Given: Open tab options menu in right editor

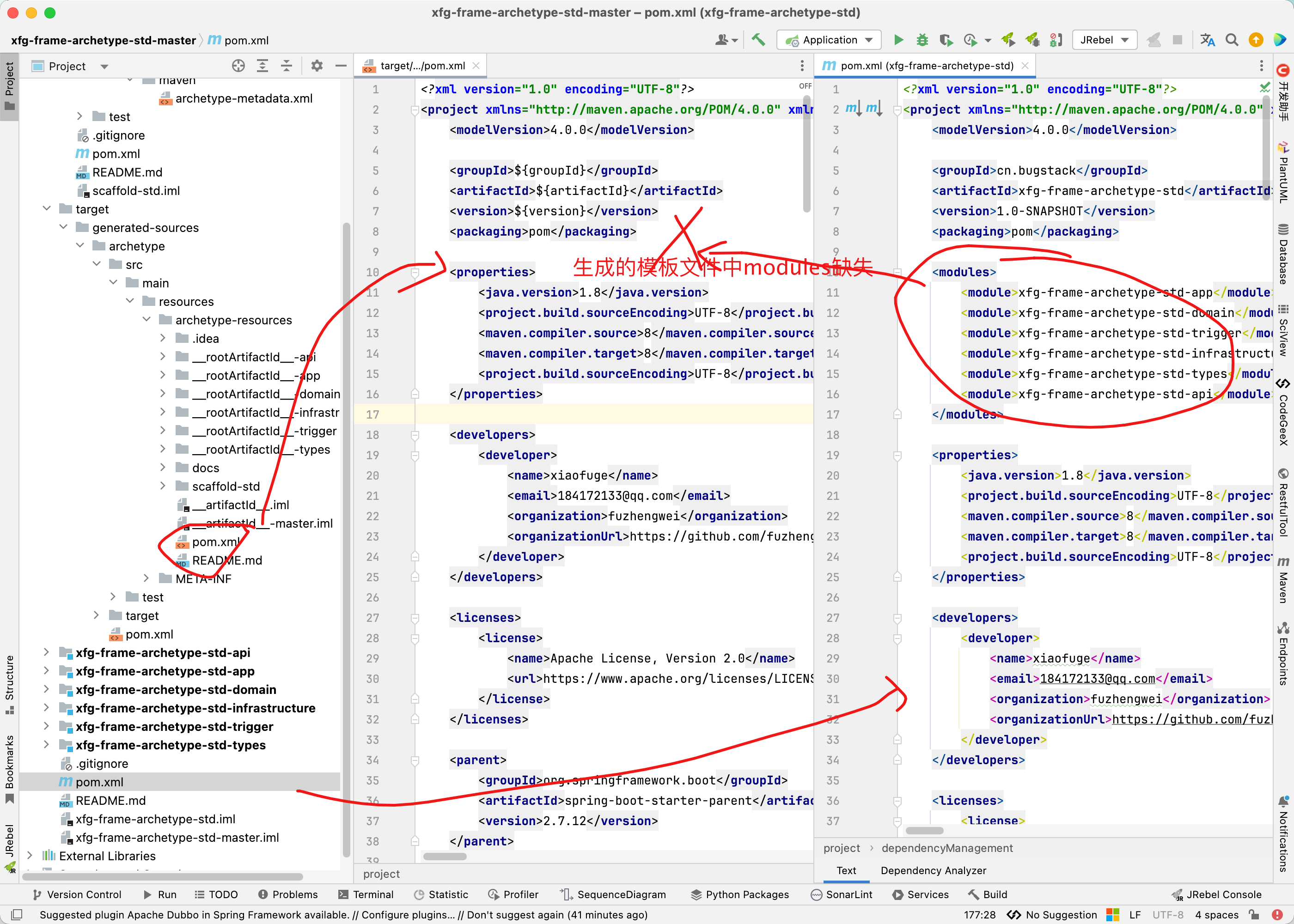Looking at the screenshot, I should [1262, 66].
